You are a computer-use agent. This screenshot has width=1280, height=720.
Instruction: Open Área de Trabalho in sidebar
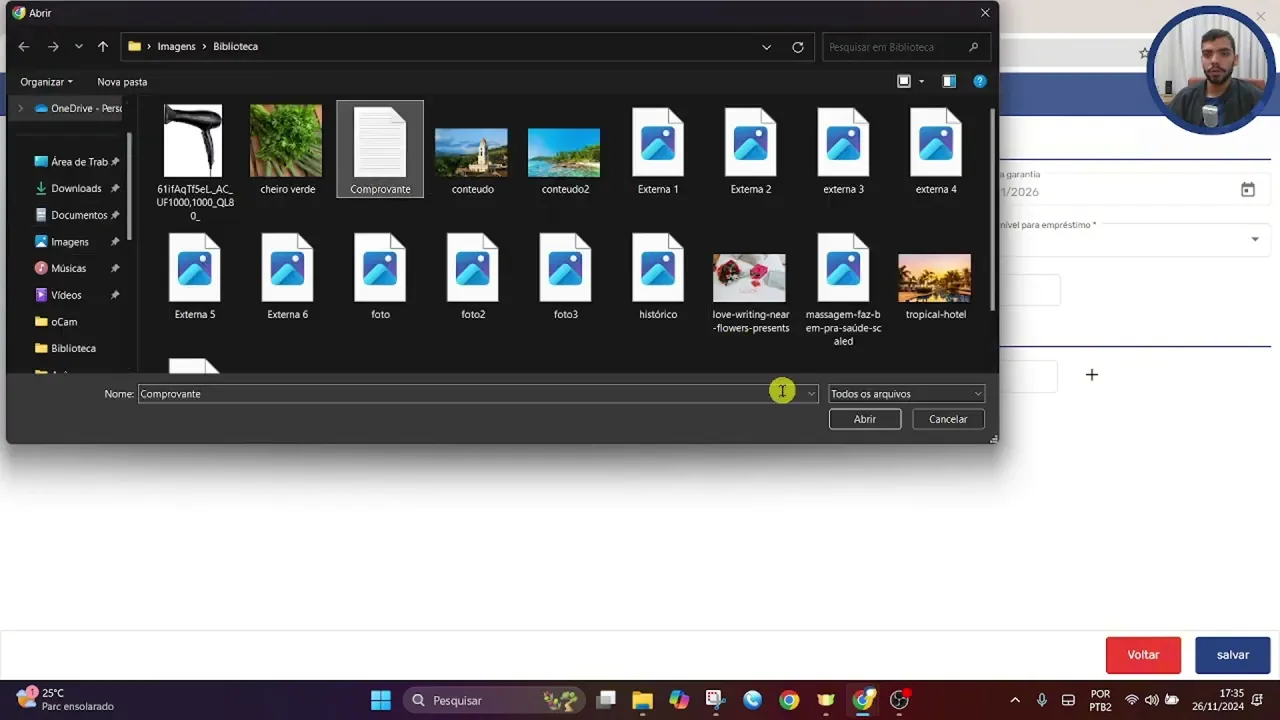76,162
